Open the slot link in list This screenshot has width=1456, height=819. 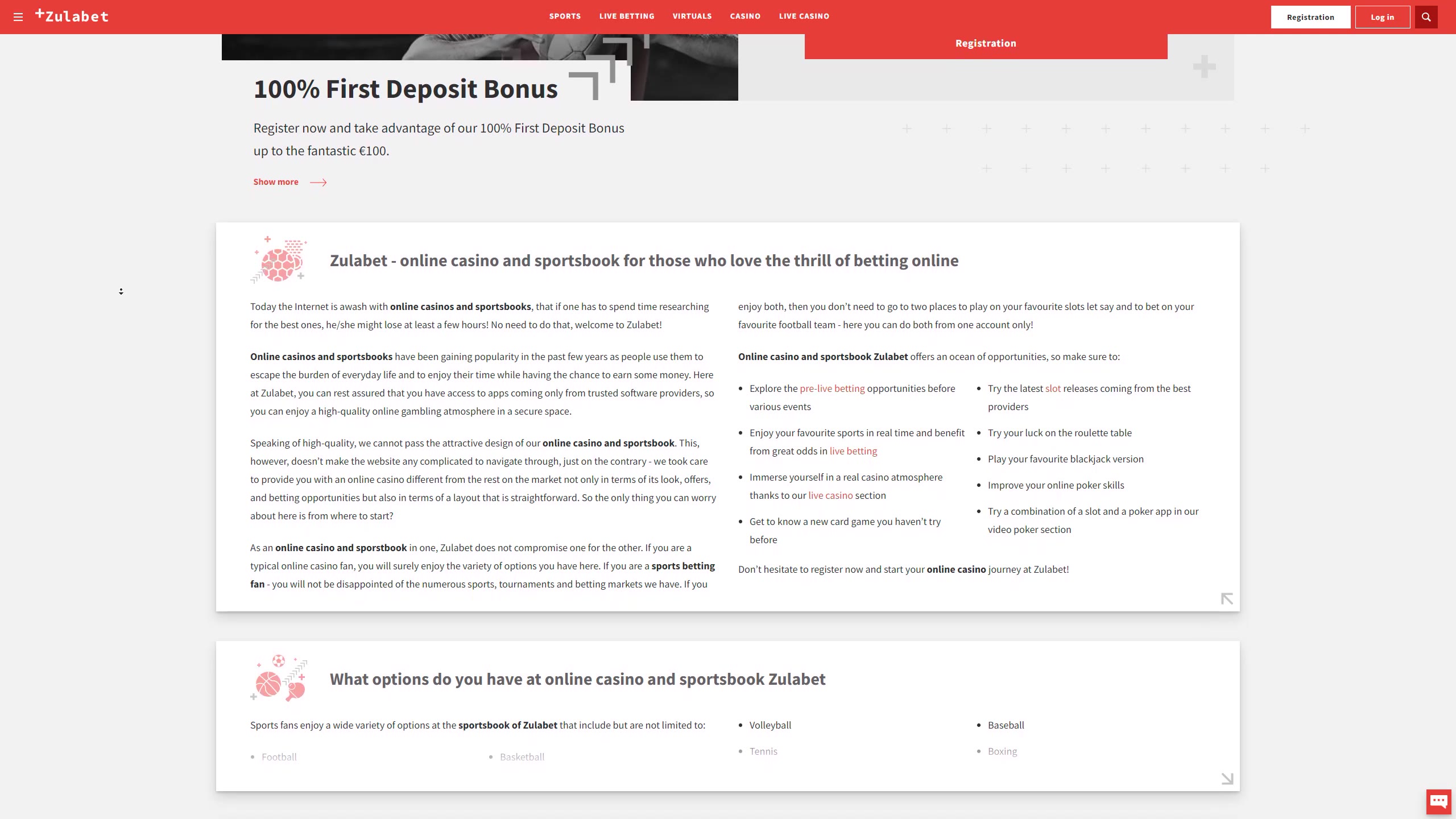pos(1052,388)
